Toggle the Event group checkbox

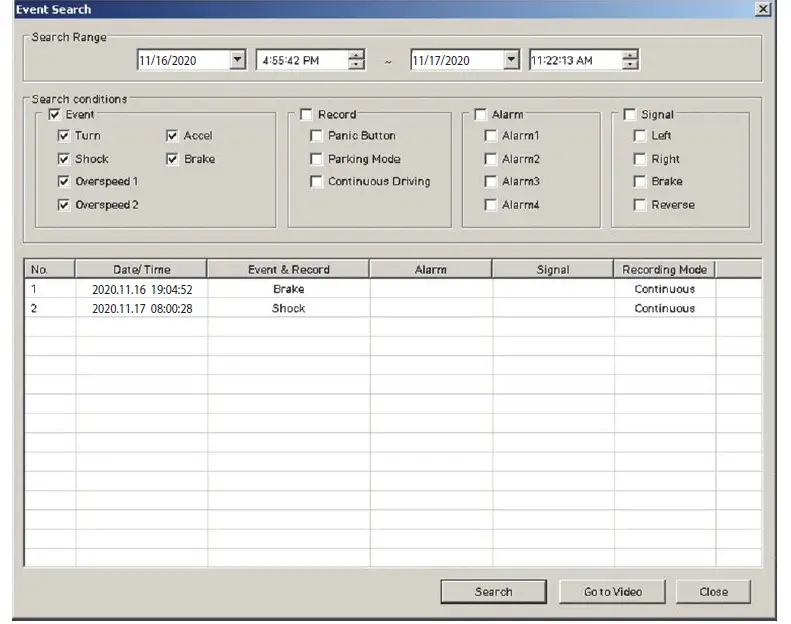(x=54, y=115)
